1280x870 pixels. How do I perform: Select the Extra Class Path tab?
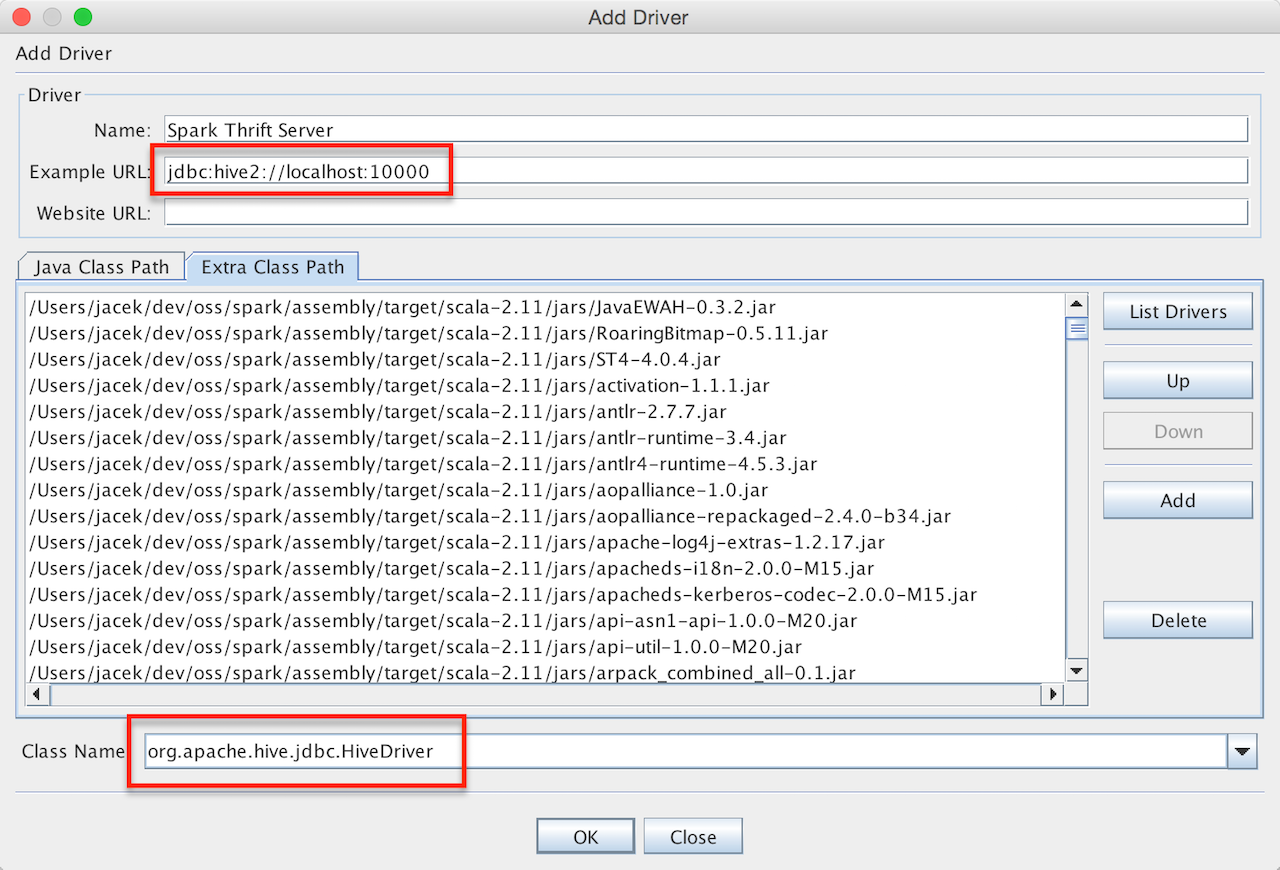tap(272, 267)
